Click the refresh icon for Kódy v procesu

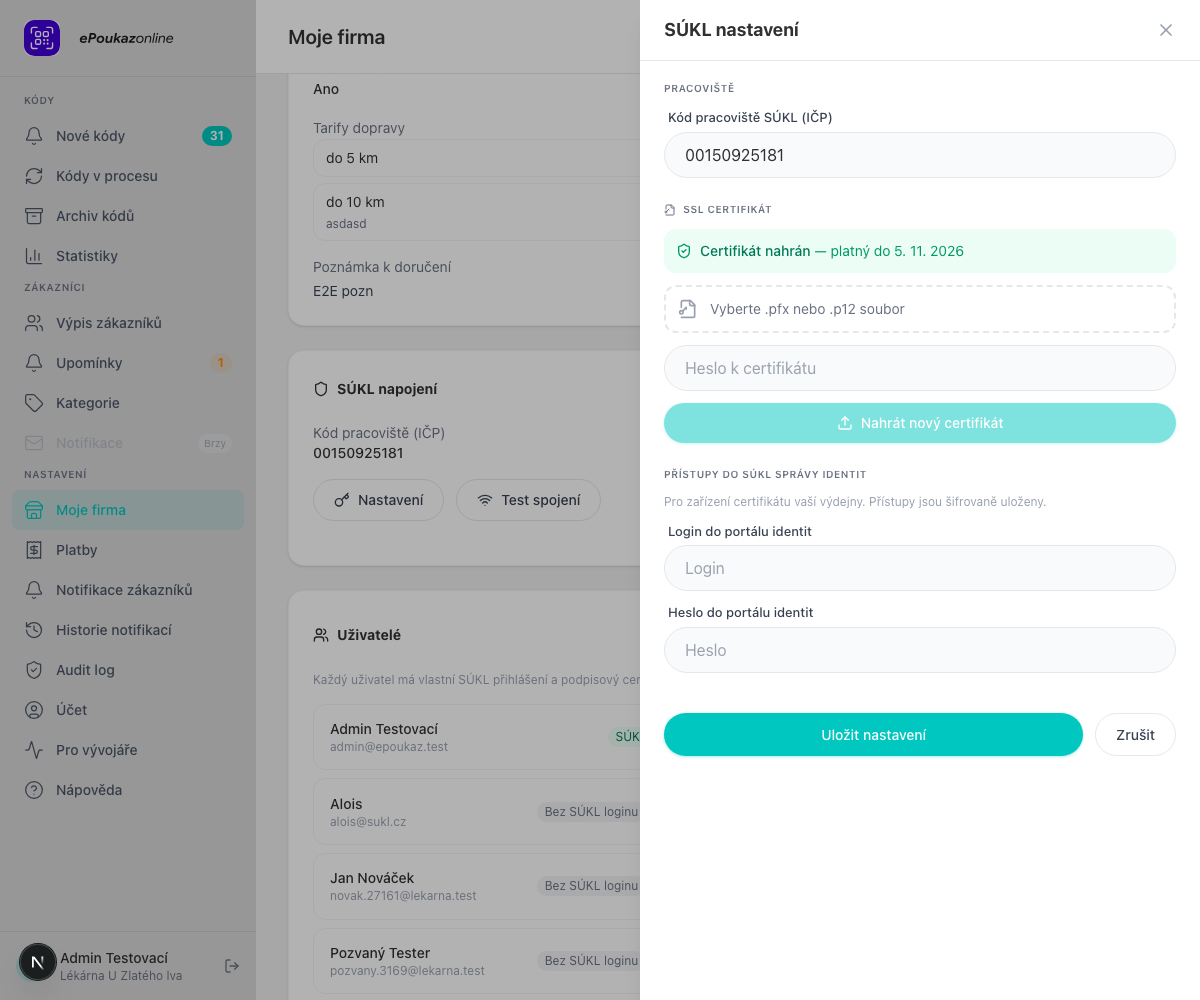pos(34,176)
